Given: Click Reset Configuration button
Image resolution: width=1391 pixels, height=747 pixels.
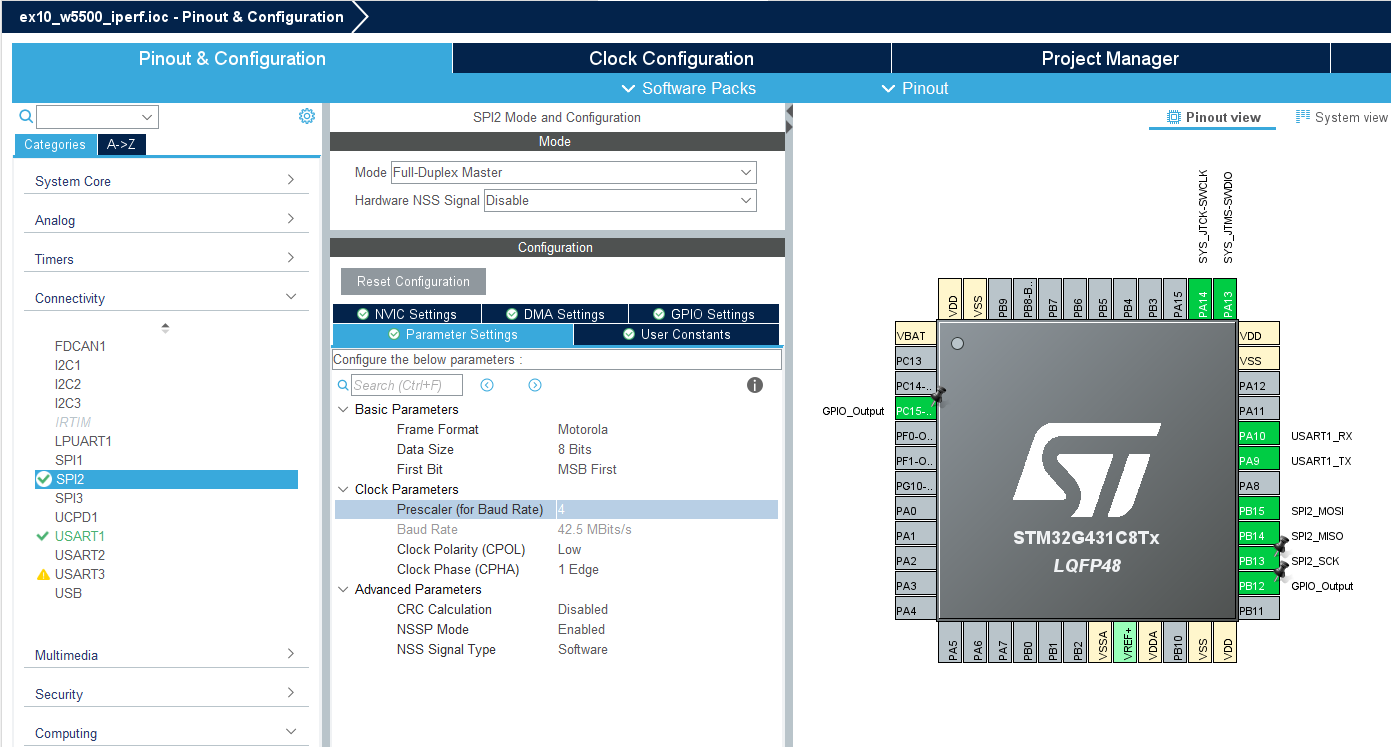Looking at the screenshot, I should (413, 281).
